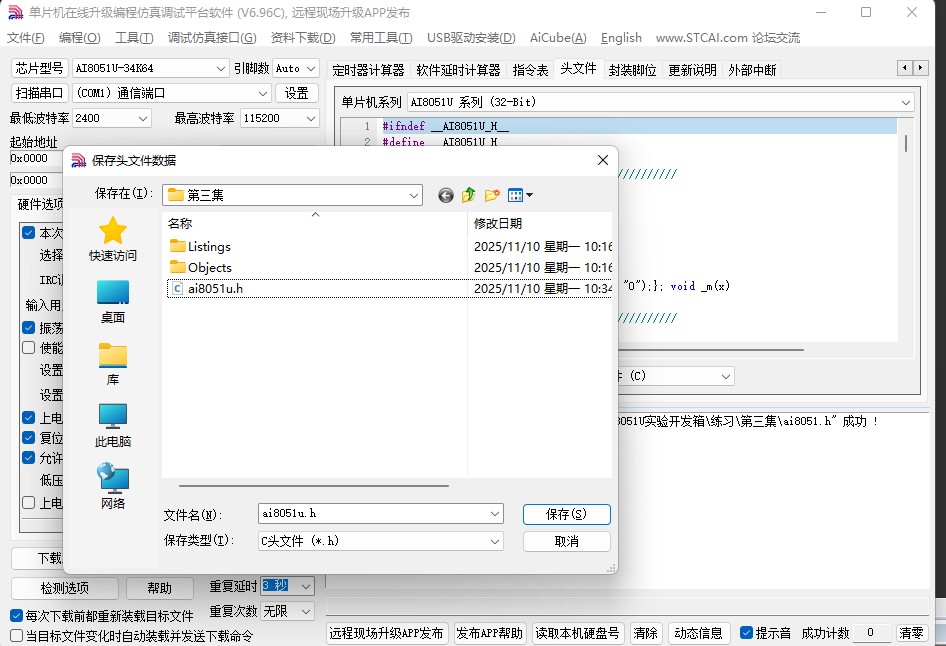Go up one folder level icon

[468, 195]
